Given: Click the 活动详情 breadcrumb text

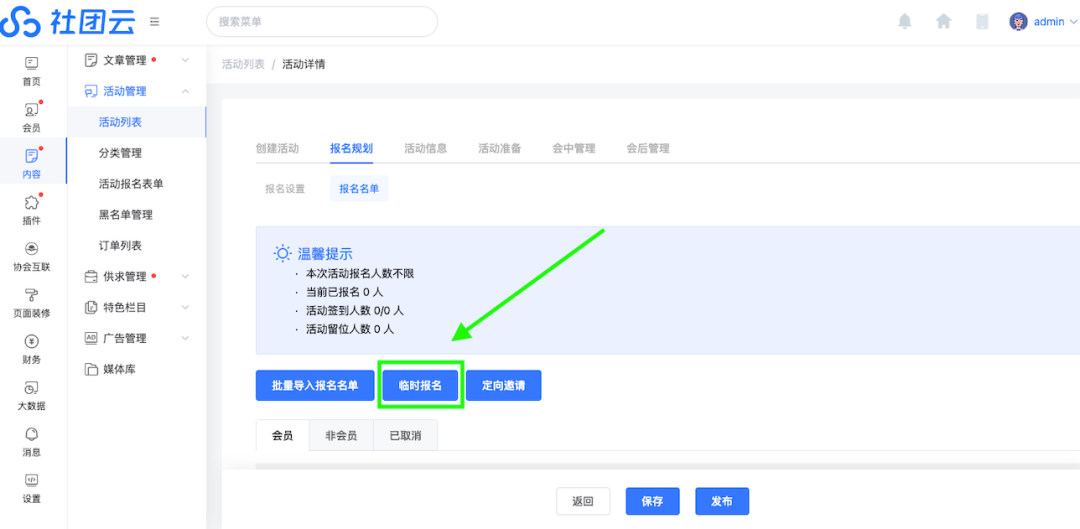Looking at the screenshot, I should [x=304, y=65].
